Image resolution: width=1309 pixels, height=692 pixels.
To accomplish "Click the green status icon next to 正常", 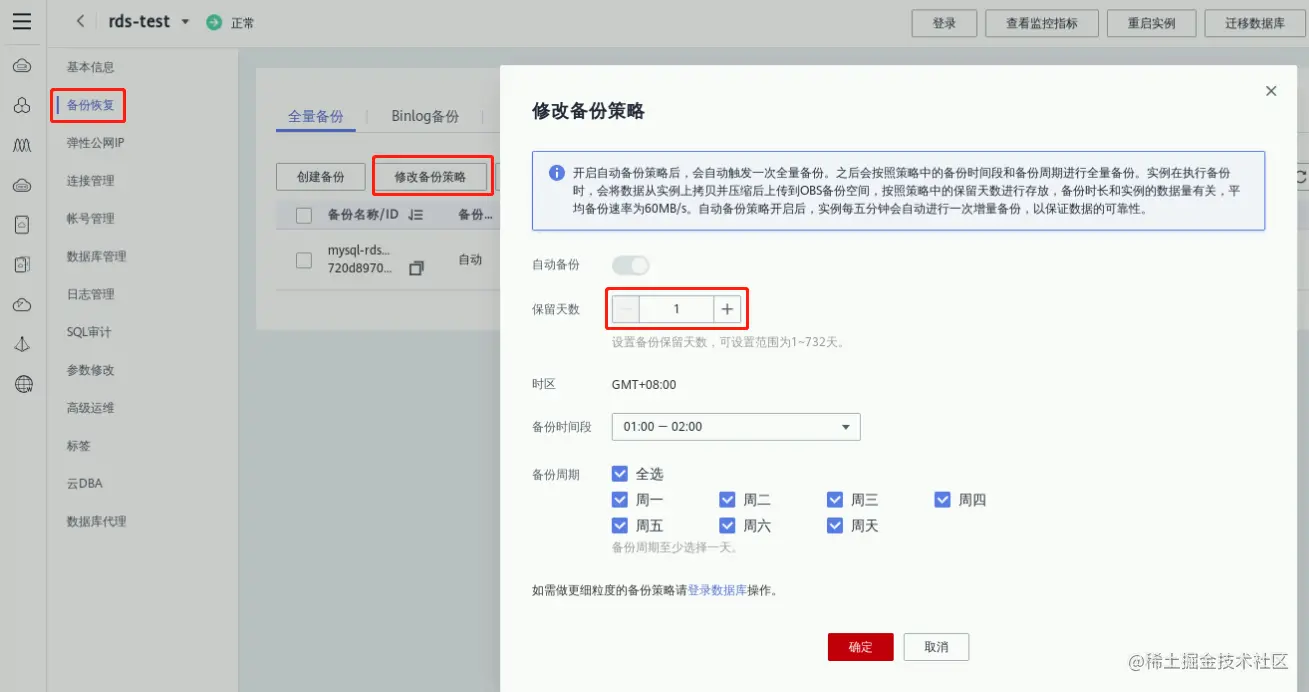I will (x=214, y=22).
